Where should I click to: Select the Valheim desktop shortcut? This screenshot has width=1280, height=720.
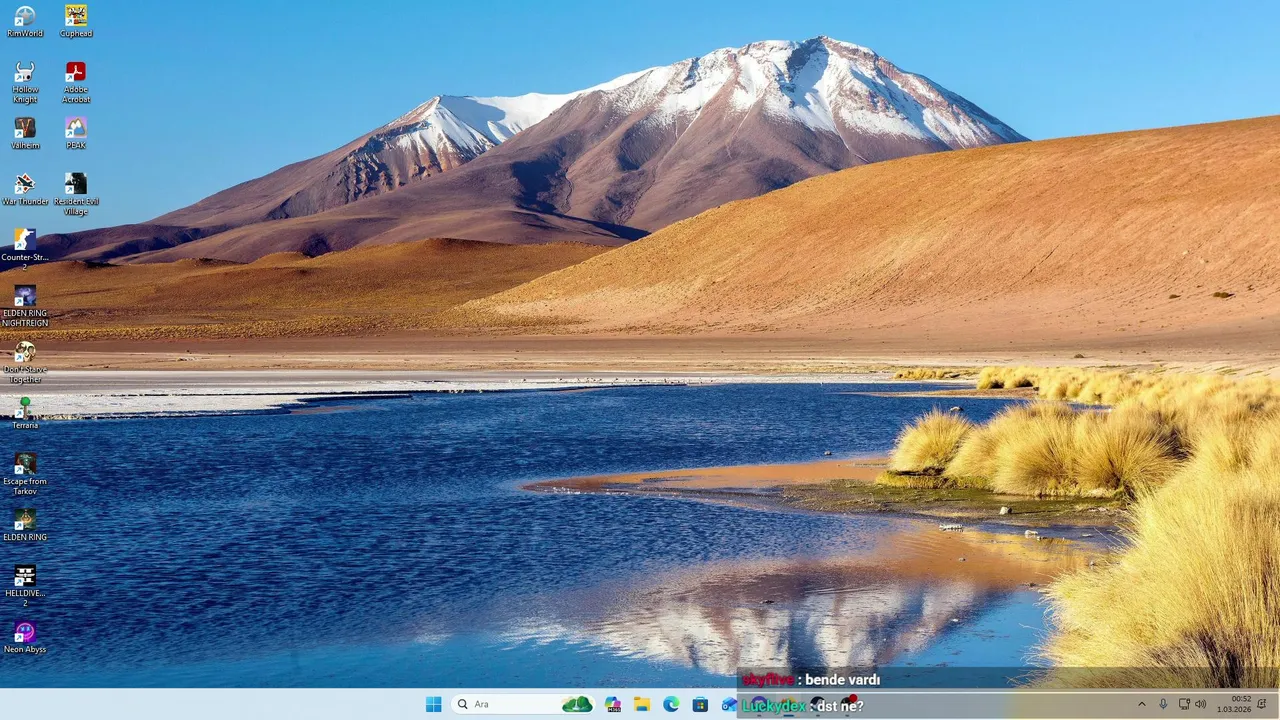click(x=25, y=133)
